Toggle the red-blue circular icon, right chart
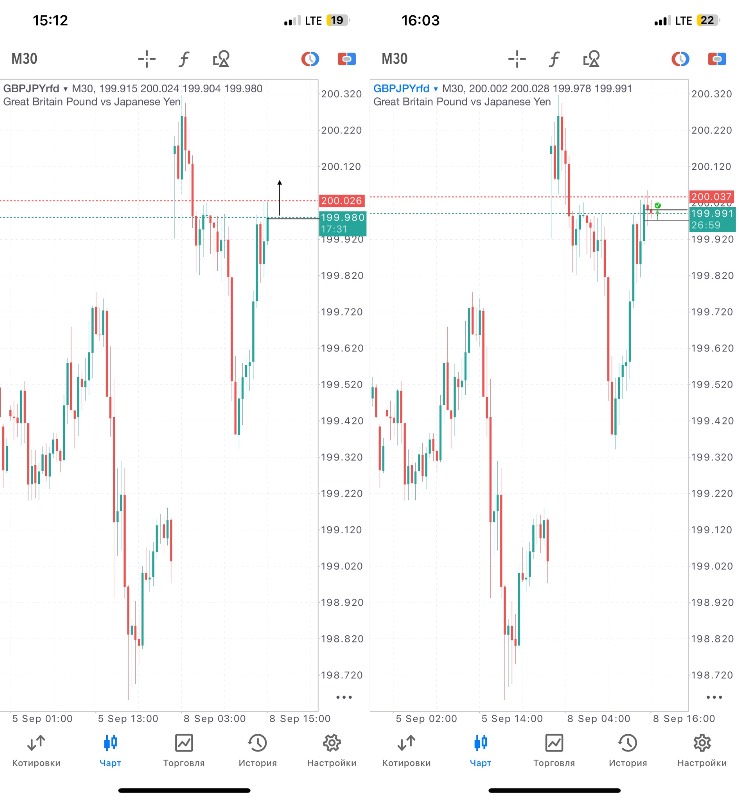Image resolution: width=739 pixels, height=800 pixels. [681, 59]
